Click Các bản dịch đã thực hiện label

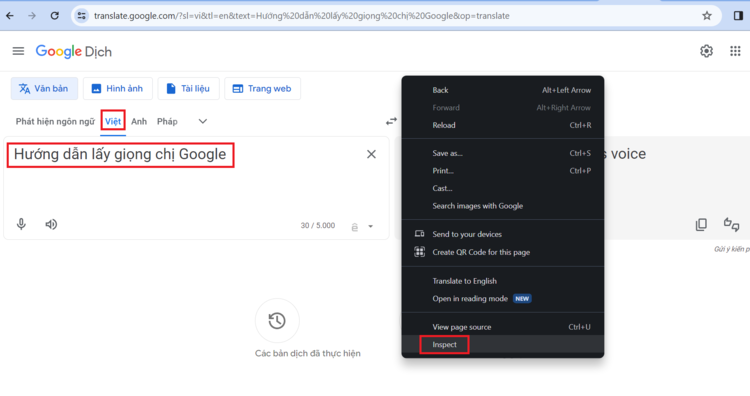(x=308, y=353)
